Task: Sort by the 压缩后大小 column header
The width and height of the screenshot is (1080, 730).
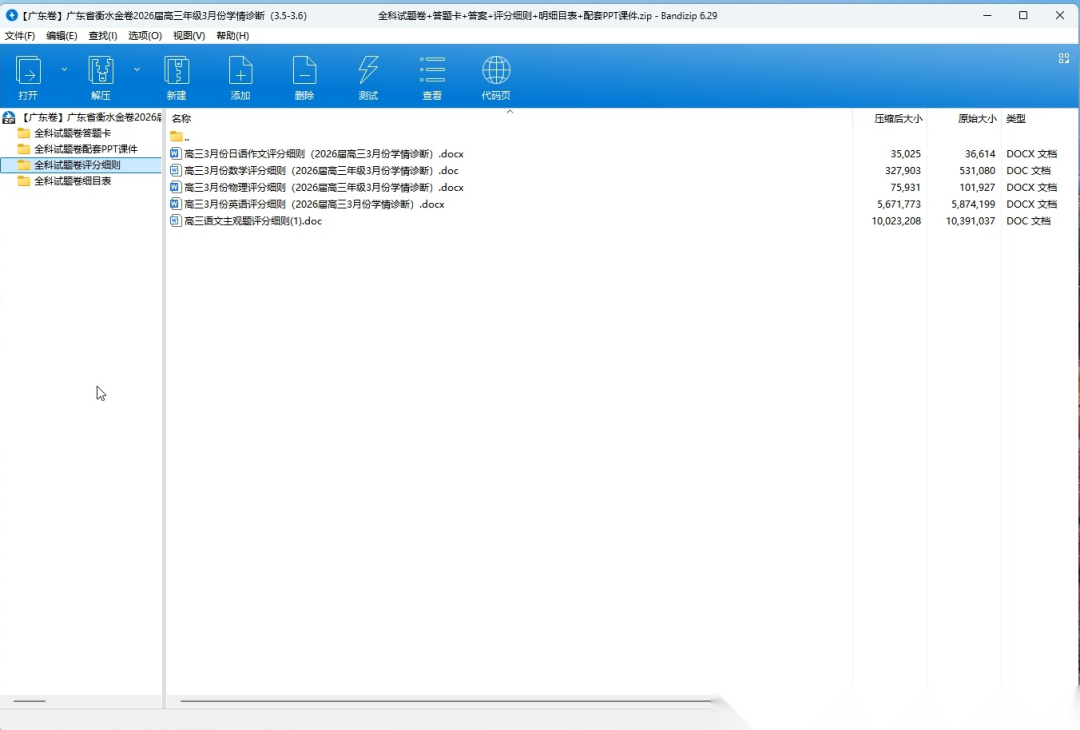Action: coord(897,119)
